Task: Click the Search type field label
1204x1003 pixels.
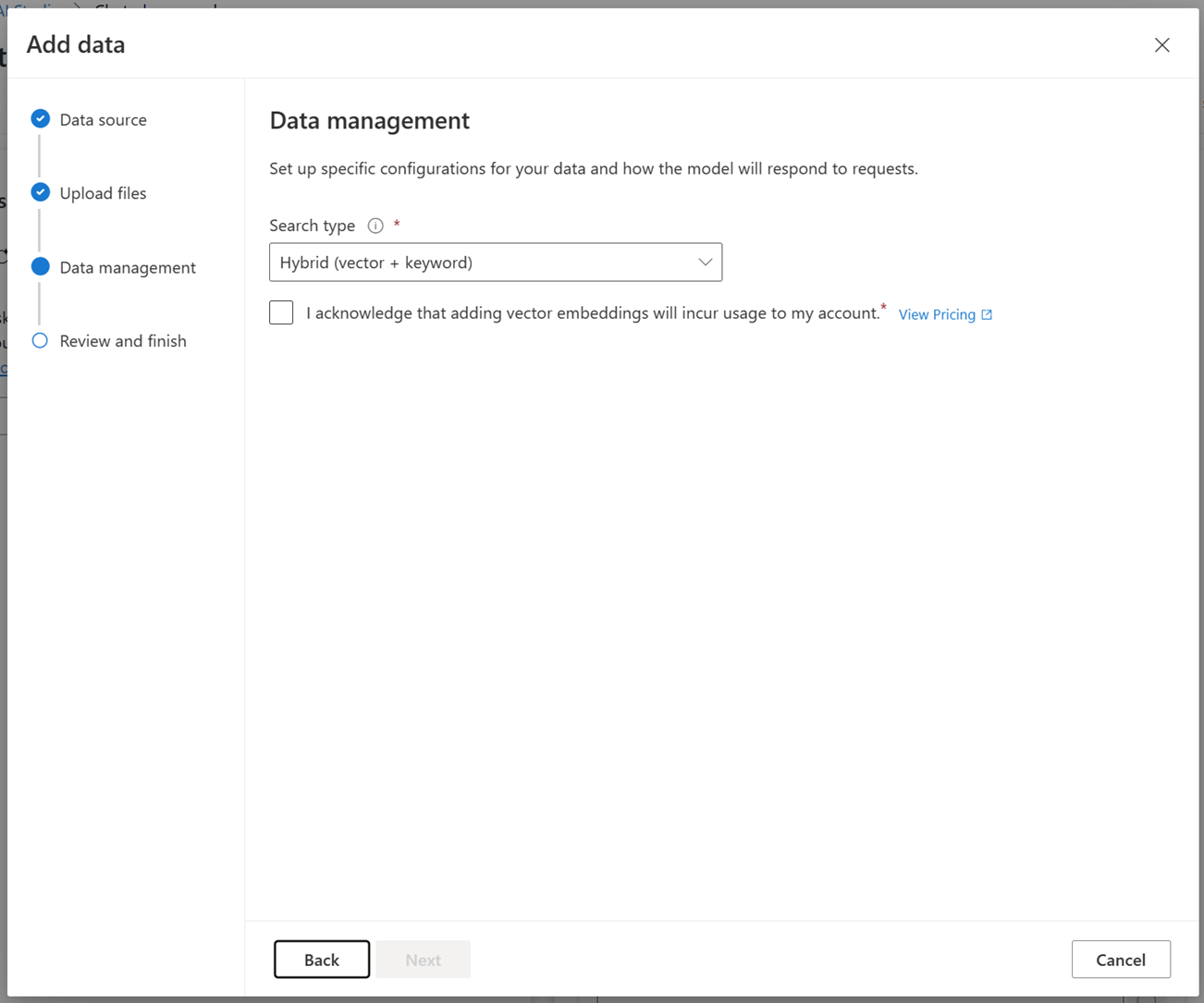Action: [x=312, y=226]
